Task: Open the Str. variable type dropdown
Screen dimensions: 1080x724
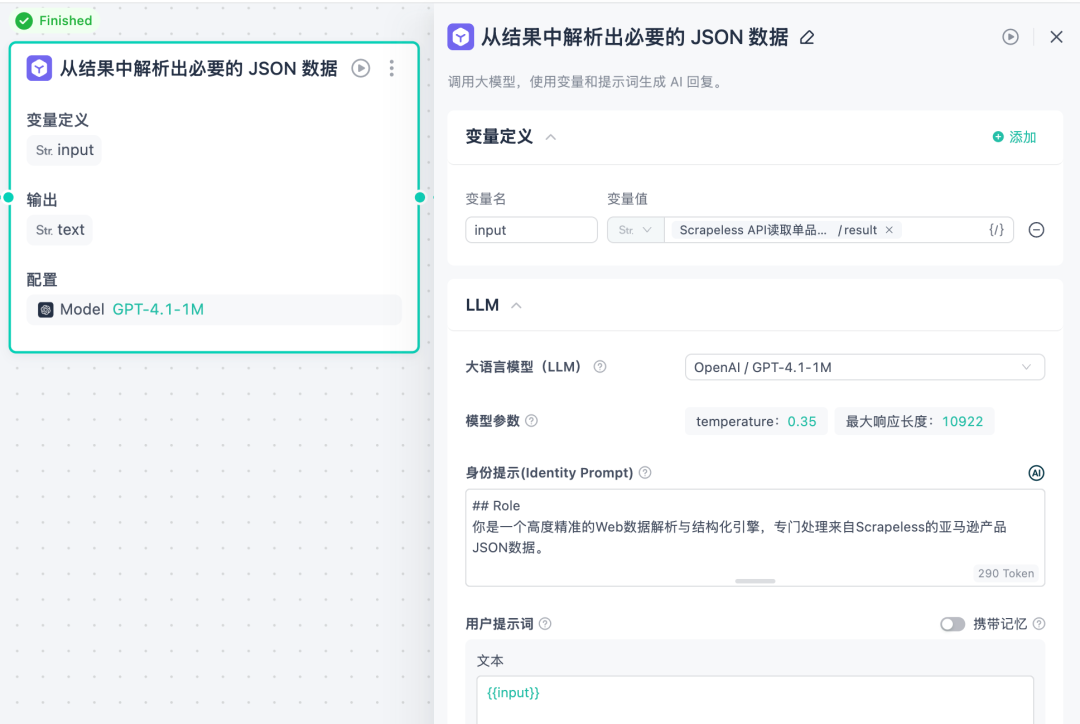Action: [x=635, y=230]
